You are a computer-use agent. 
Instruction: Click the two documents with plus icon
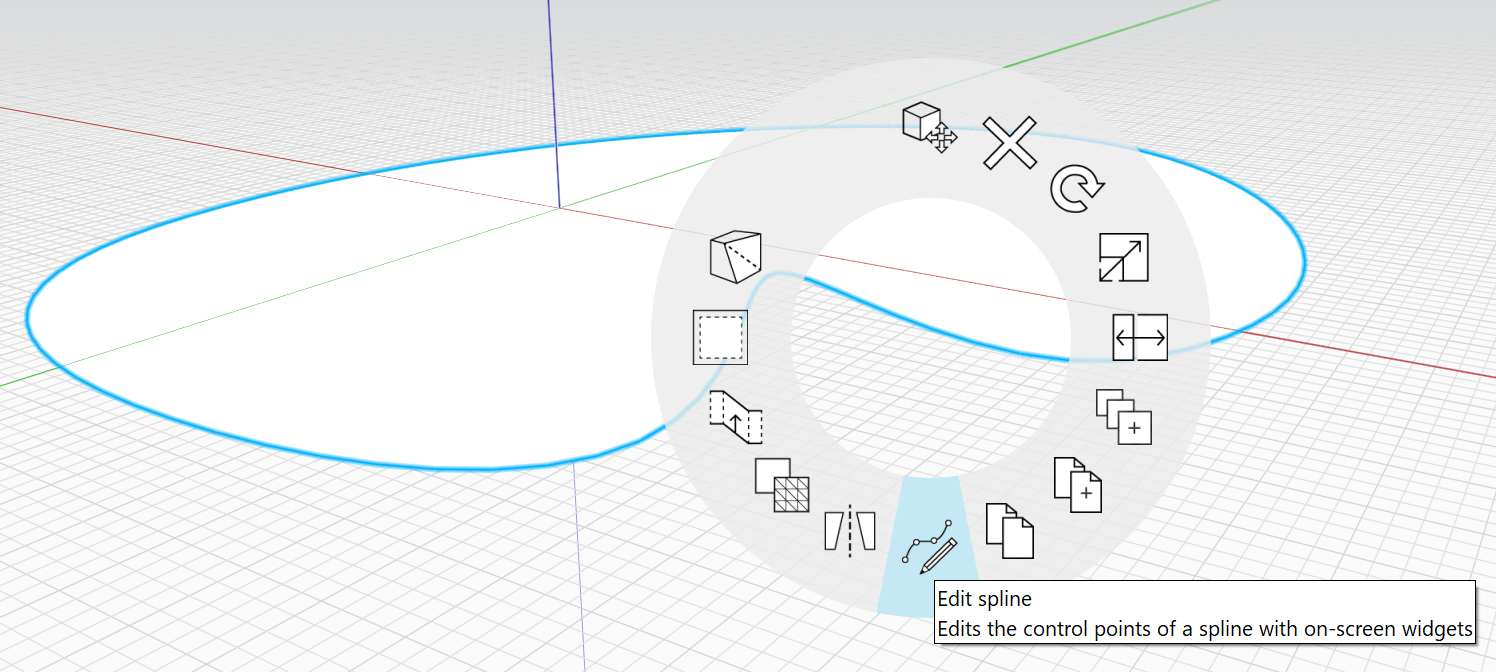(1078, 485)
